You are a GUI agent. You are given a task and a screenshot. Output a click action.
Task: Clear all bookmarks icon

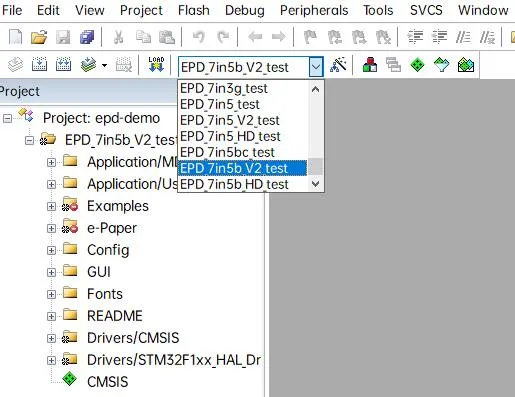coord(383,37)
